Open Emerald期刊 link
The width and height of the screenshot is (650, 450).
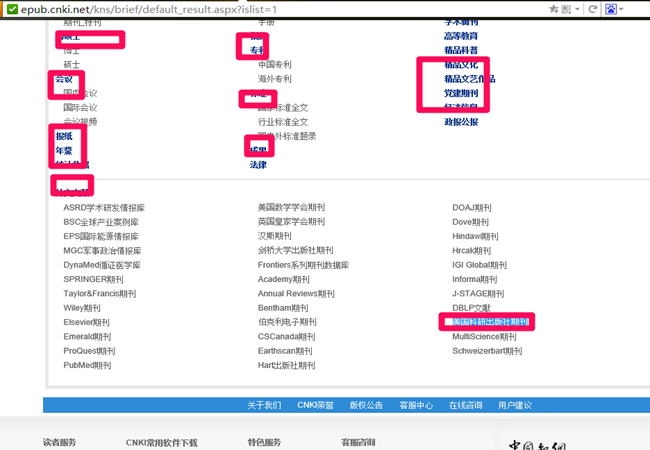point(87,336)
